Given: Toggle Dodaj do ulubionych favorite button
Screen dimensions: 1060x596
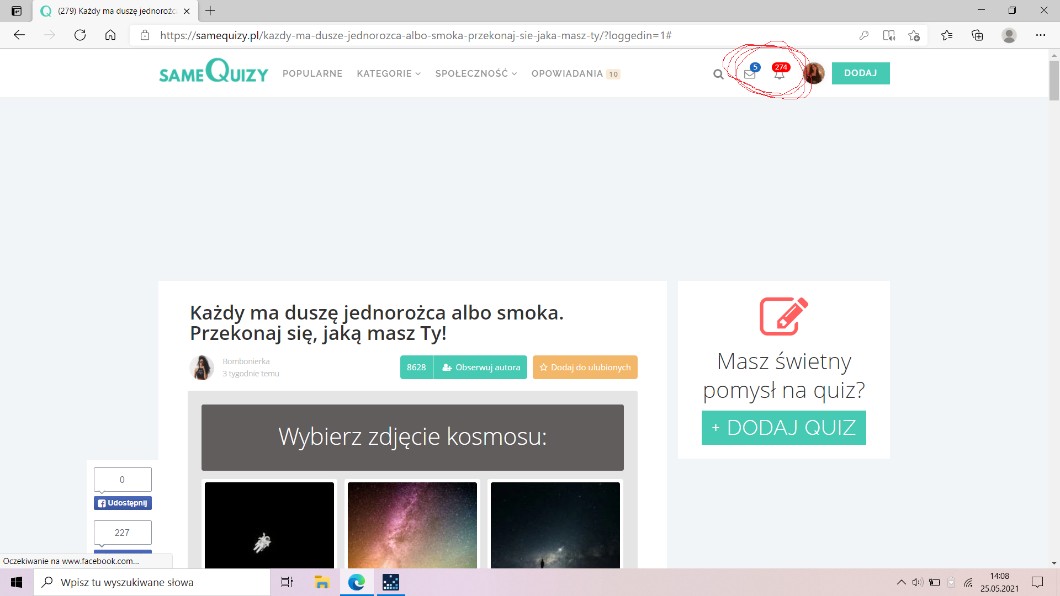Looking at the screenshot, I should point(585,367).
